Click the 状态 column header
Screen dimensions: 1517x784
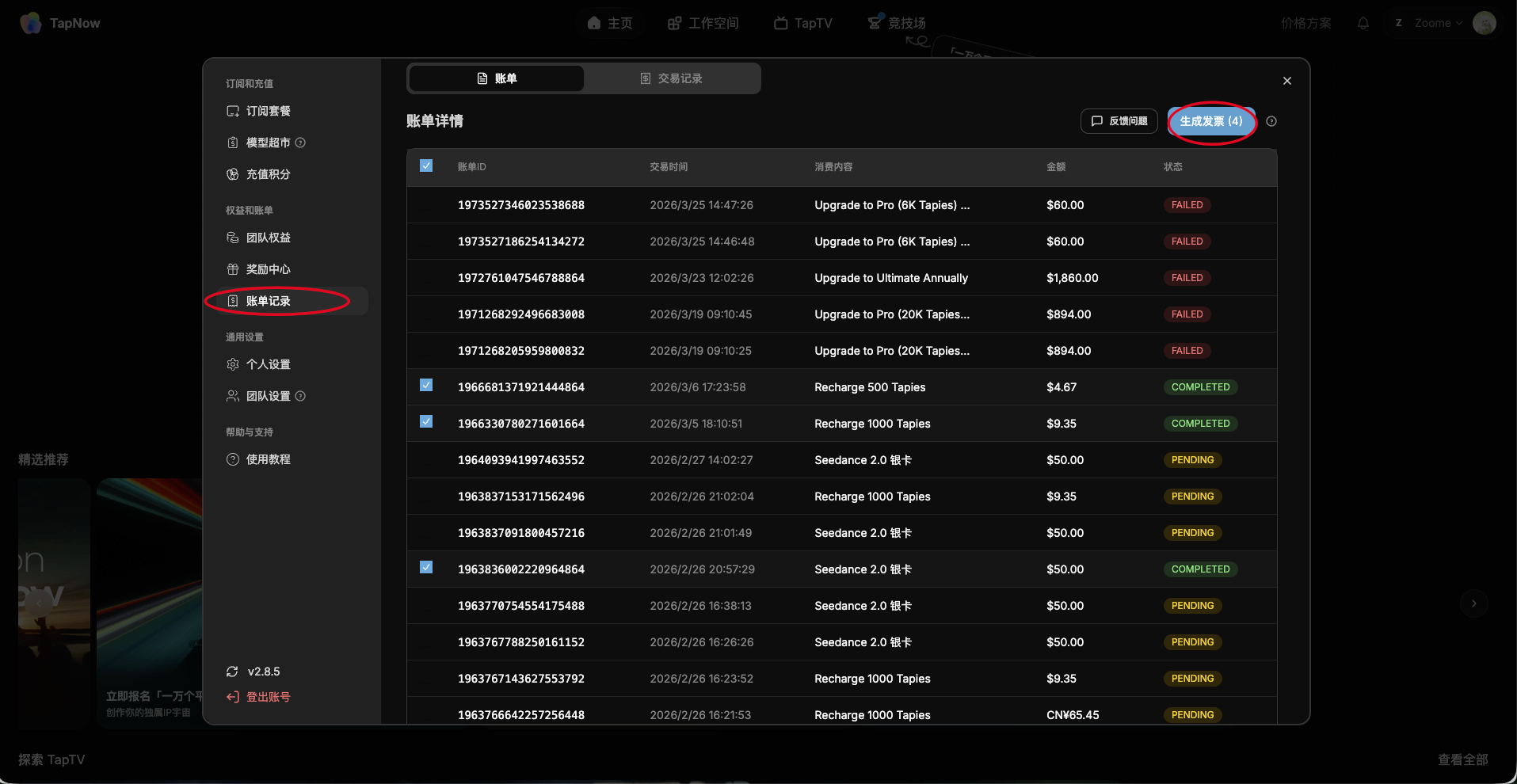click(1173, 167)
